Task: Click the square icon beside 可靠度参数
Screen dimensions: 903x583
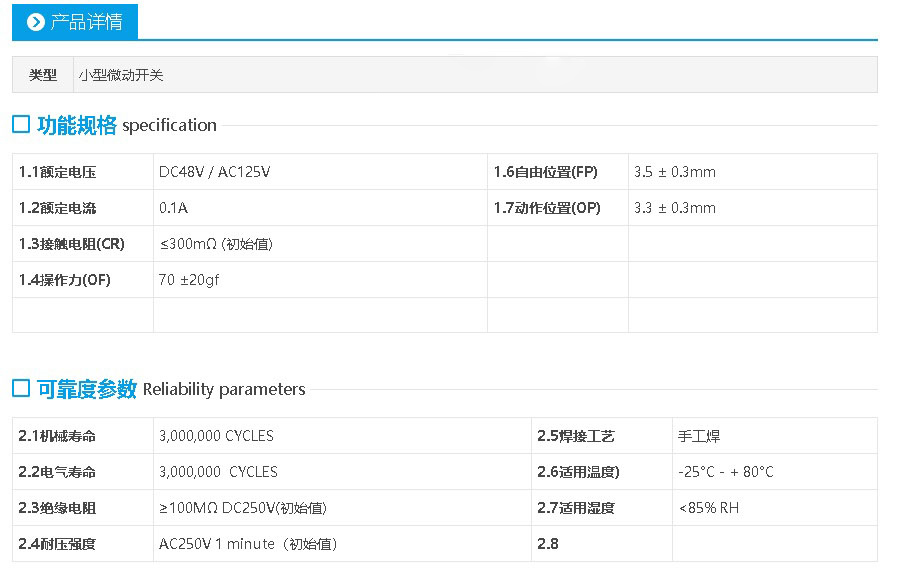Action: coord(21,389)
